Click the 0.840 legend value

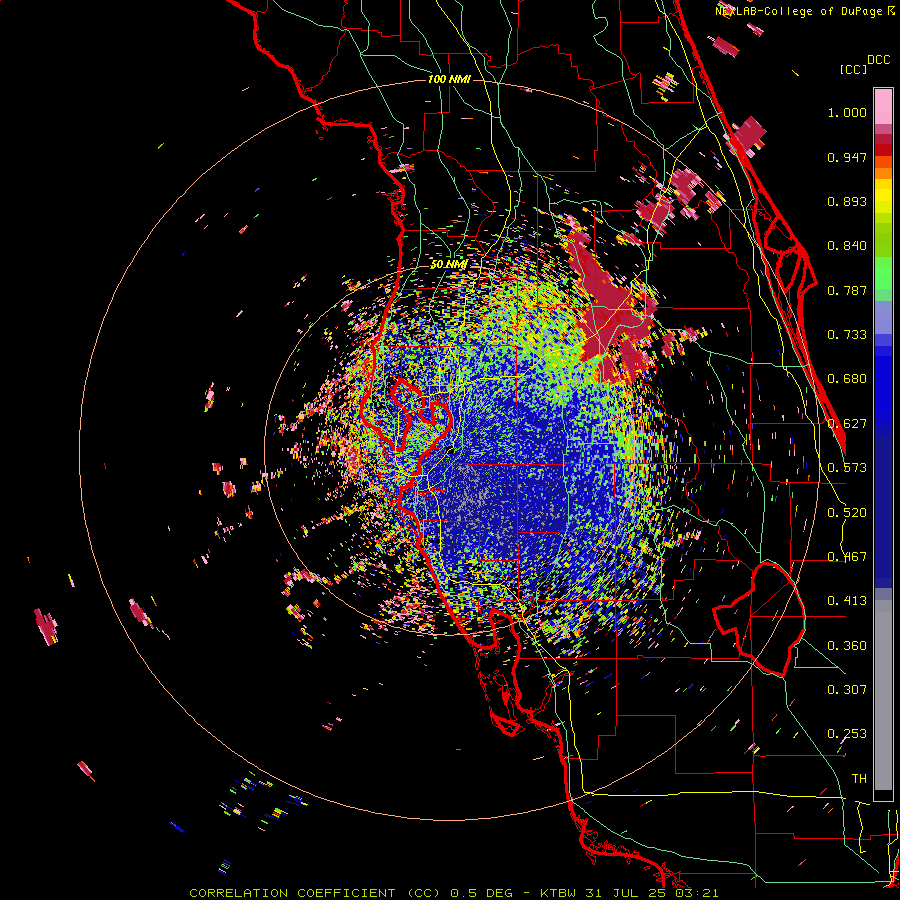pos(847,246)
